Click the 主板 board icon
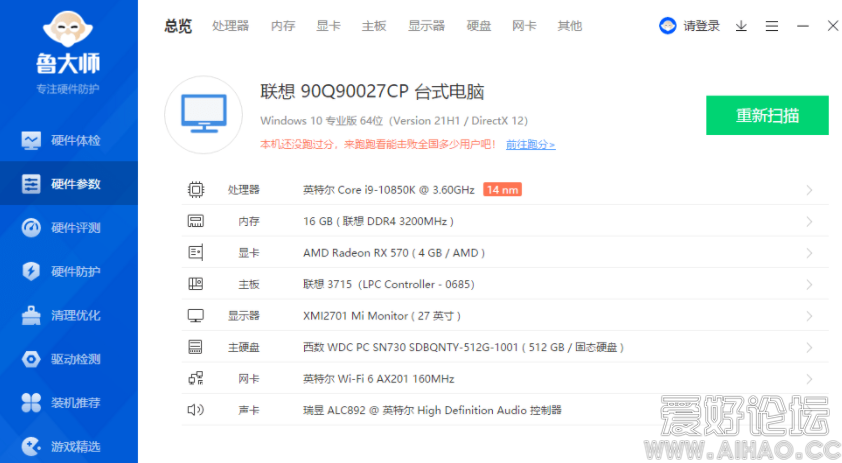 click(195, 284)
